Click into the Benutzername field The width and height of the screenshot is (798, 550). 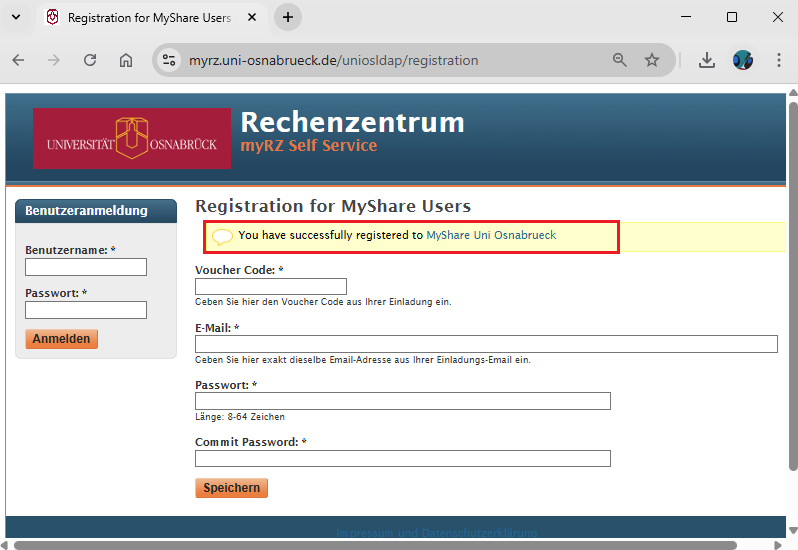(x=86, y=267)
